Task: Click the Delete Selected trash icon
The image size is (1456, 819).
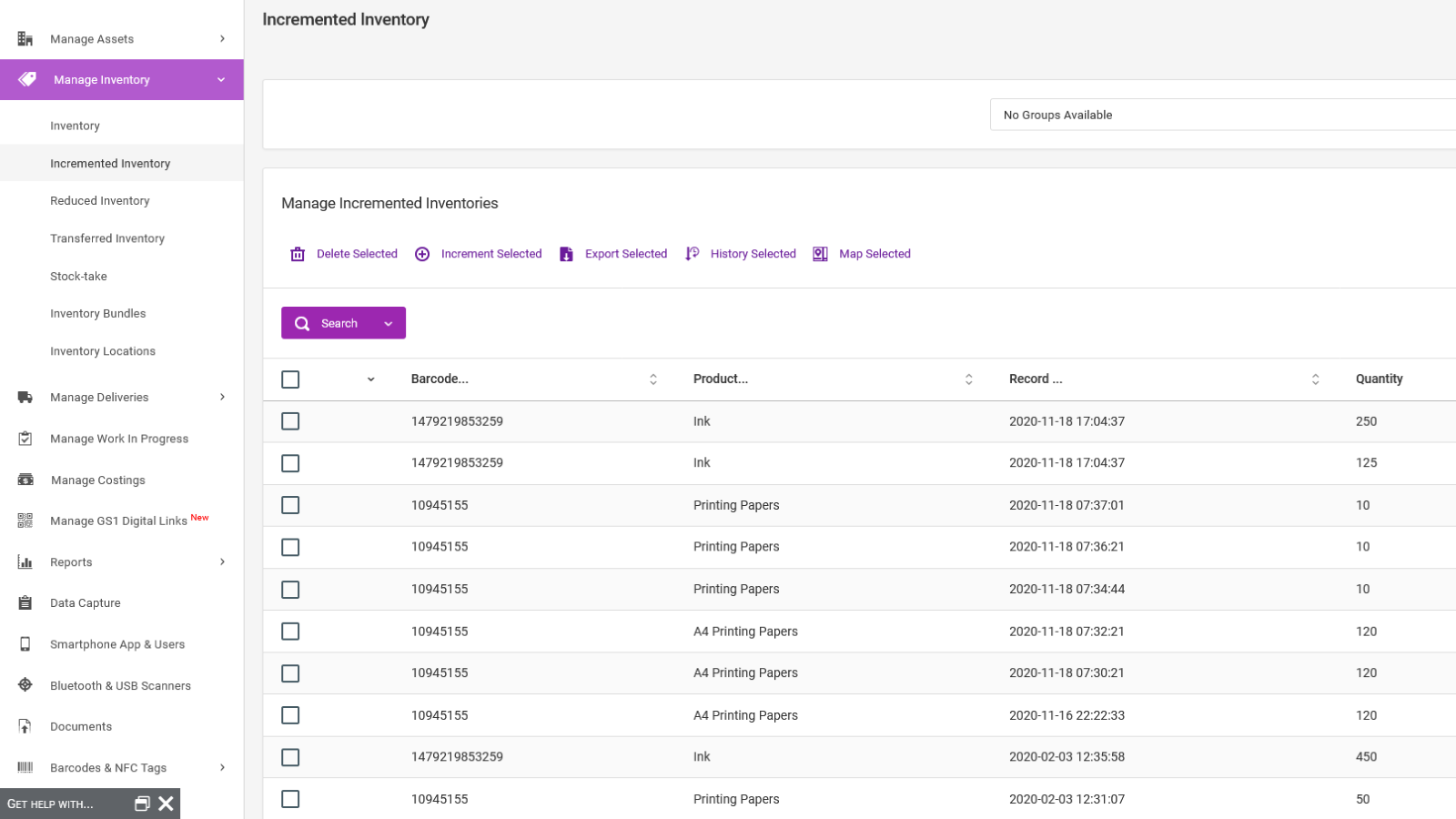Action: [298, 254]
